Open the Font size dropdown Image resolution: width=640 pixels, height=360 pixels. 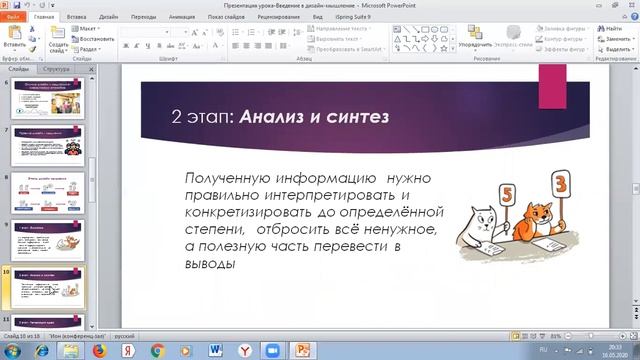coord(186,32)
